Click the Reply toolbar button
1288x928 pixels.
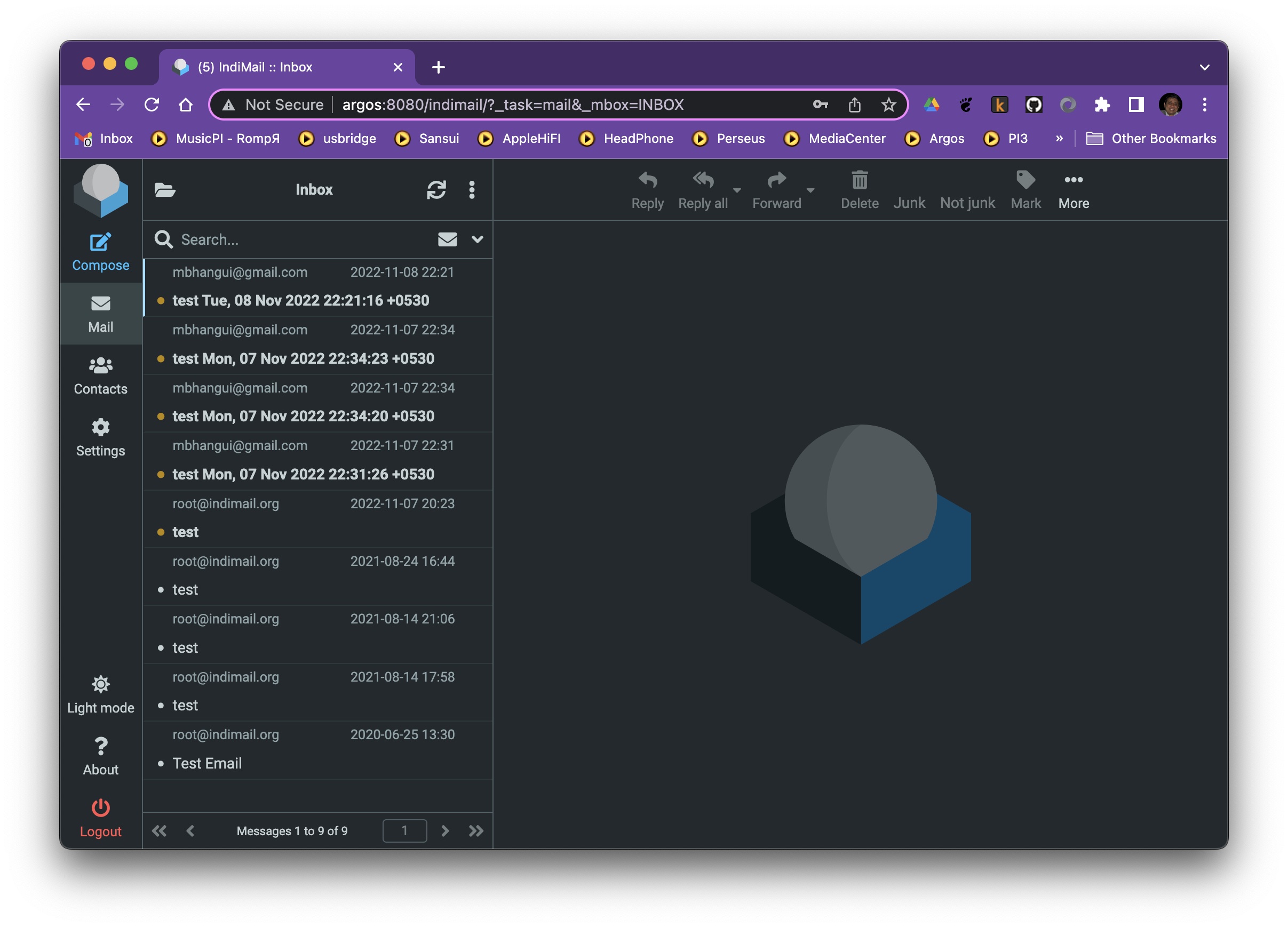tap(647, 190)
